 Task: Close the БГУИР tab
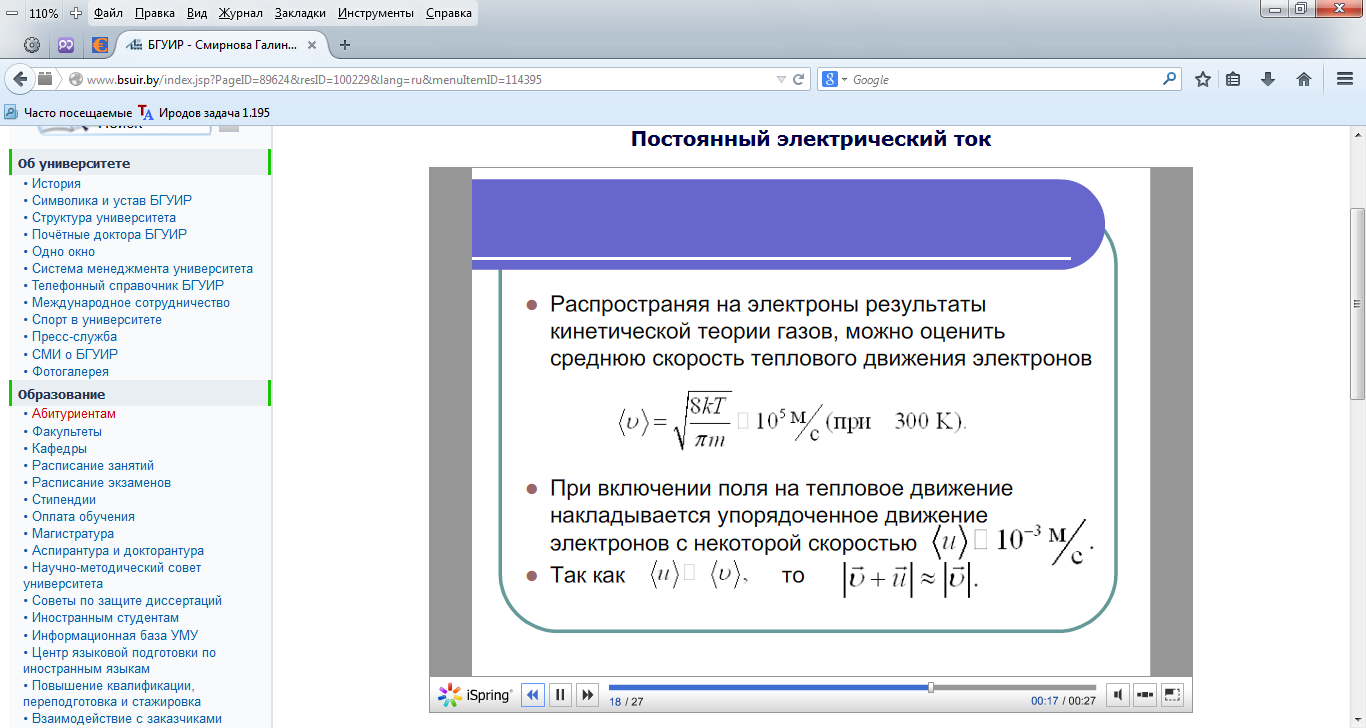click(313, 45)
